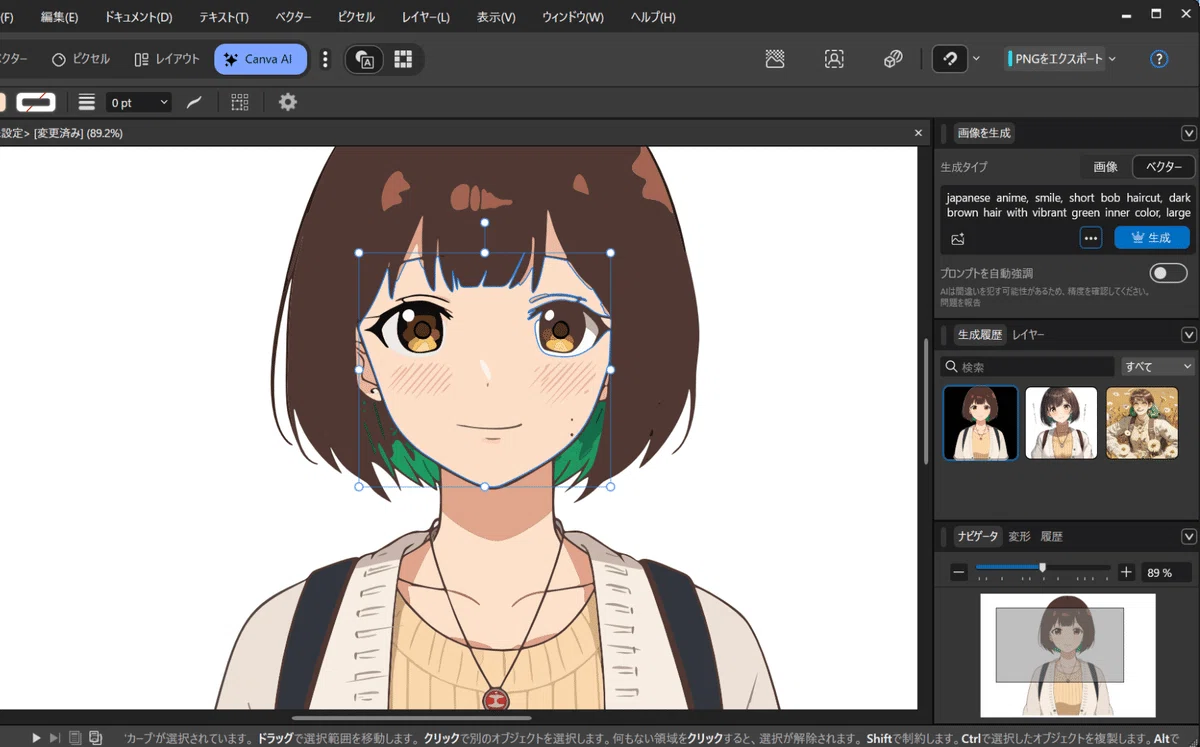Switch to the レイアウト studio
The image size is (1200, 747).
point(167,59)
